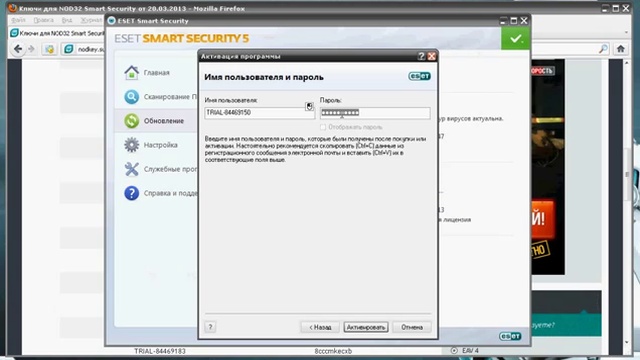Click the Отмена cancel button
This screenshot has height=360, width=640.
412,327
